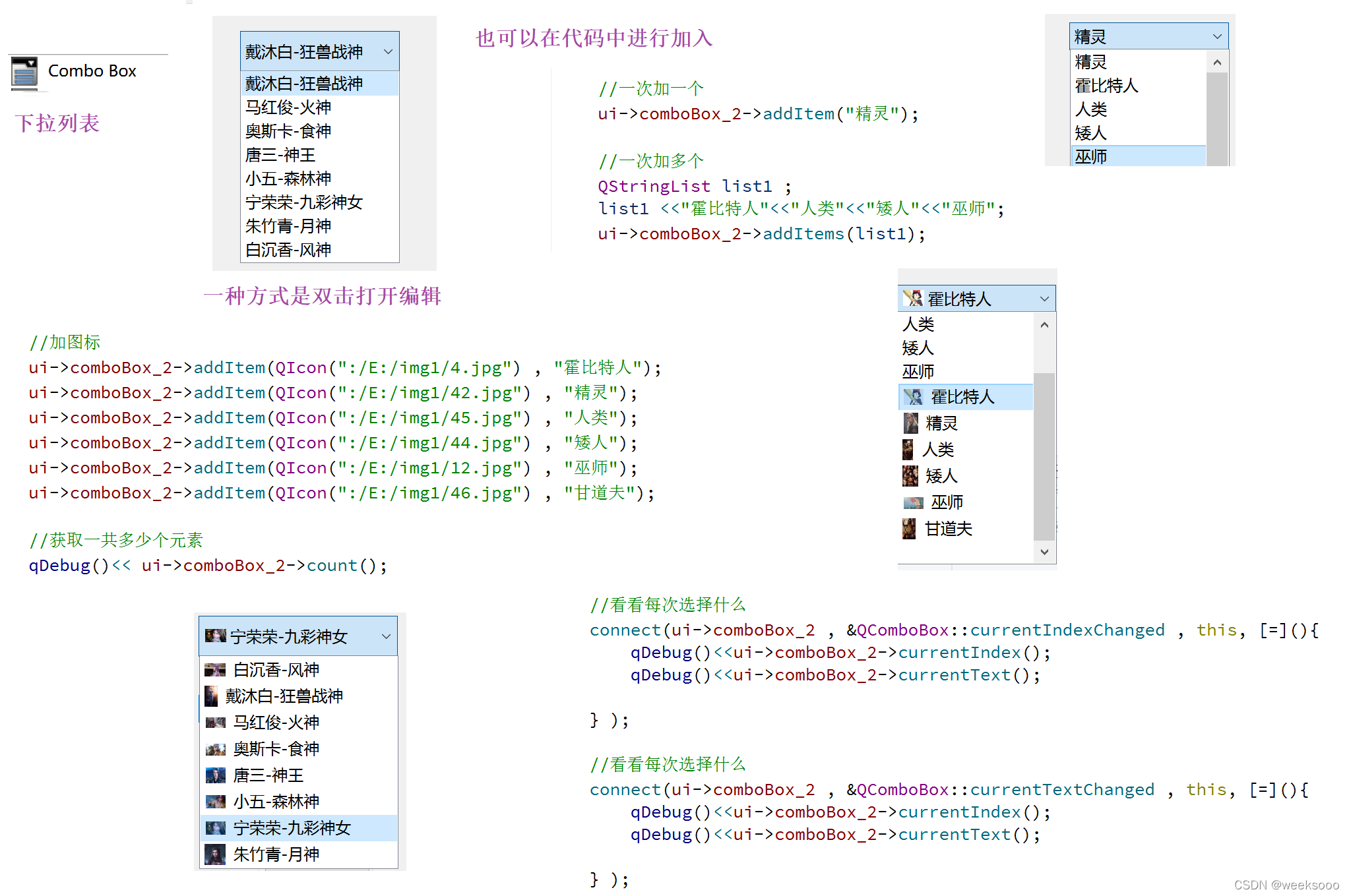Expand the 戴沐白-狂兽战神 combo box arrow

[x=388, y=51]
